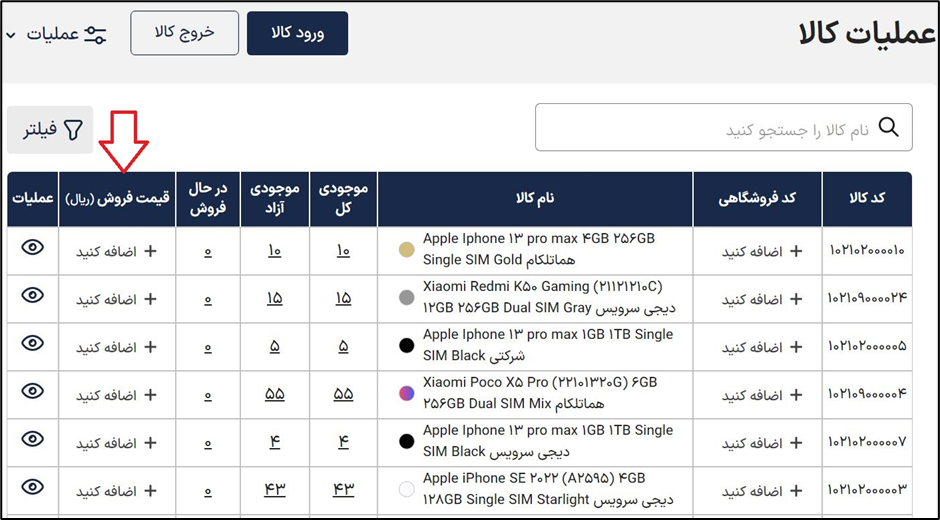The width and height of the screenshot is (940, 520).
Task: Click eye icon for product 1021020000005
Action: click(x=32, y=342)
